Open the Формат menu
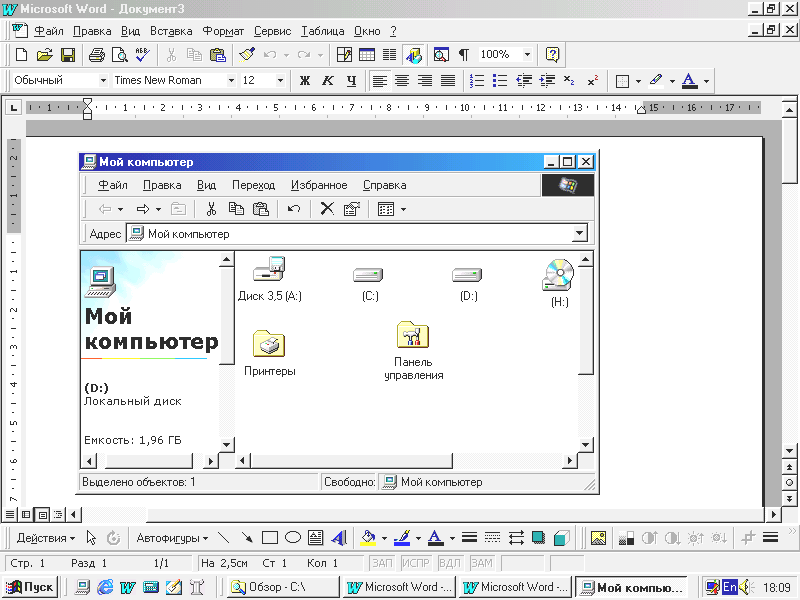The height and width of the screenshot is (600, 800). [223, 31]
